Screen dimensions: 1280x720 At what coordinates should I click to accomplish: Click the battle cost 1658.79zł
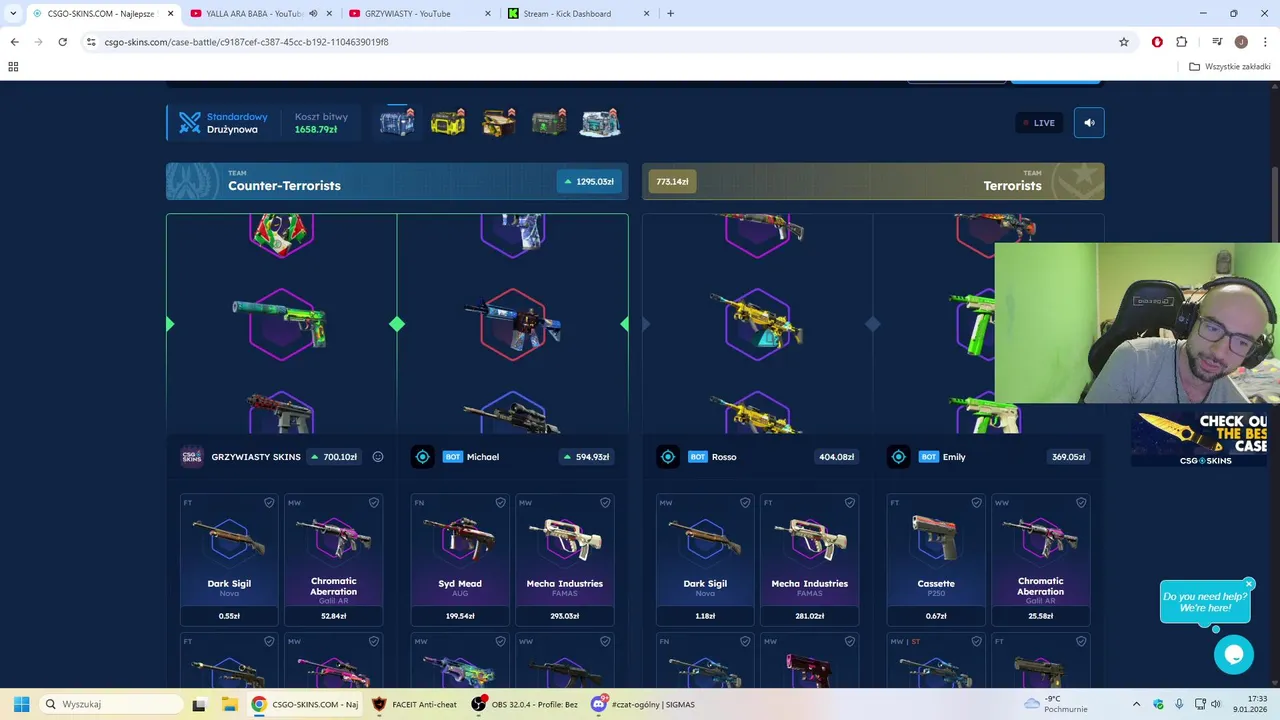tap(316, 130)
